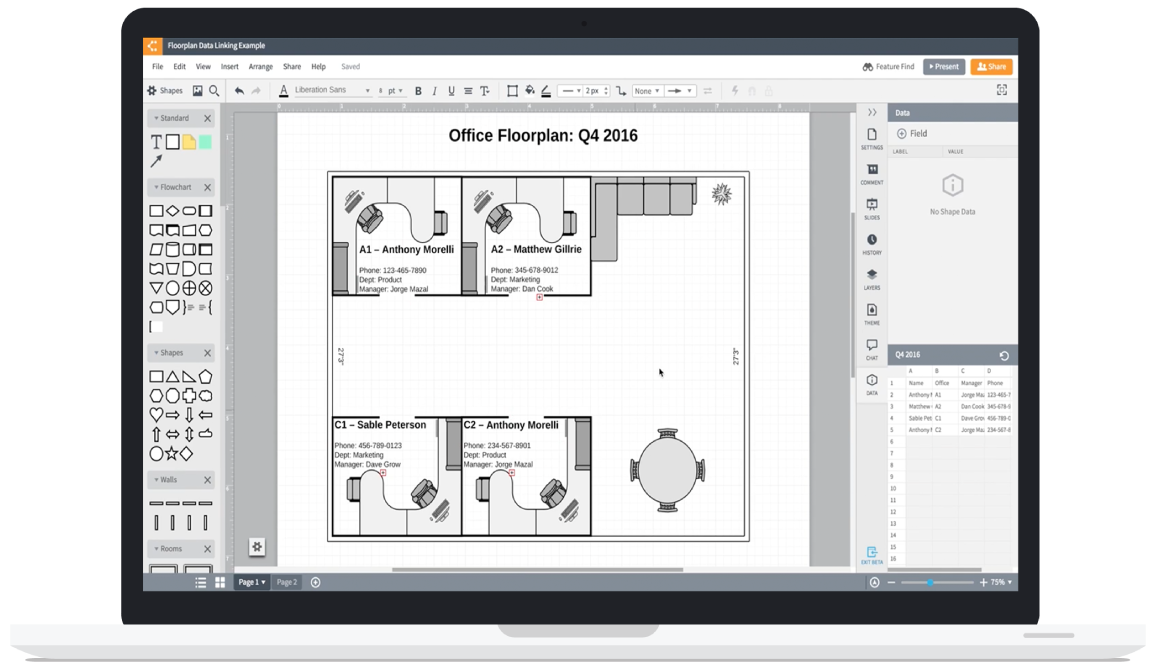
Task: Close the Shapes library section
Action: (208, 353)
